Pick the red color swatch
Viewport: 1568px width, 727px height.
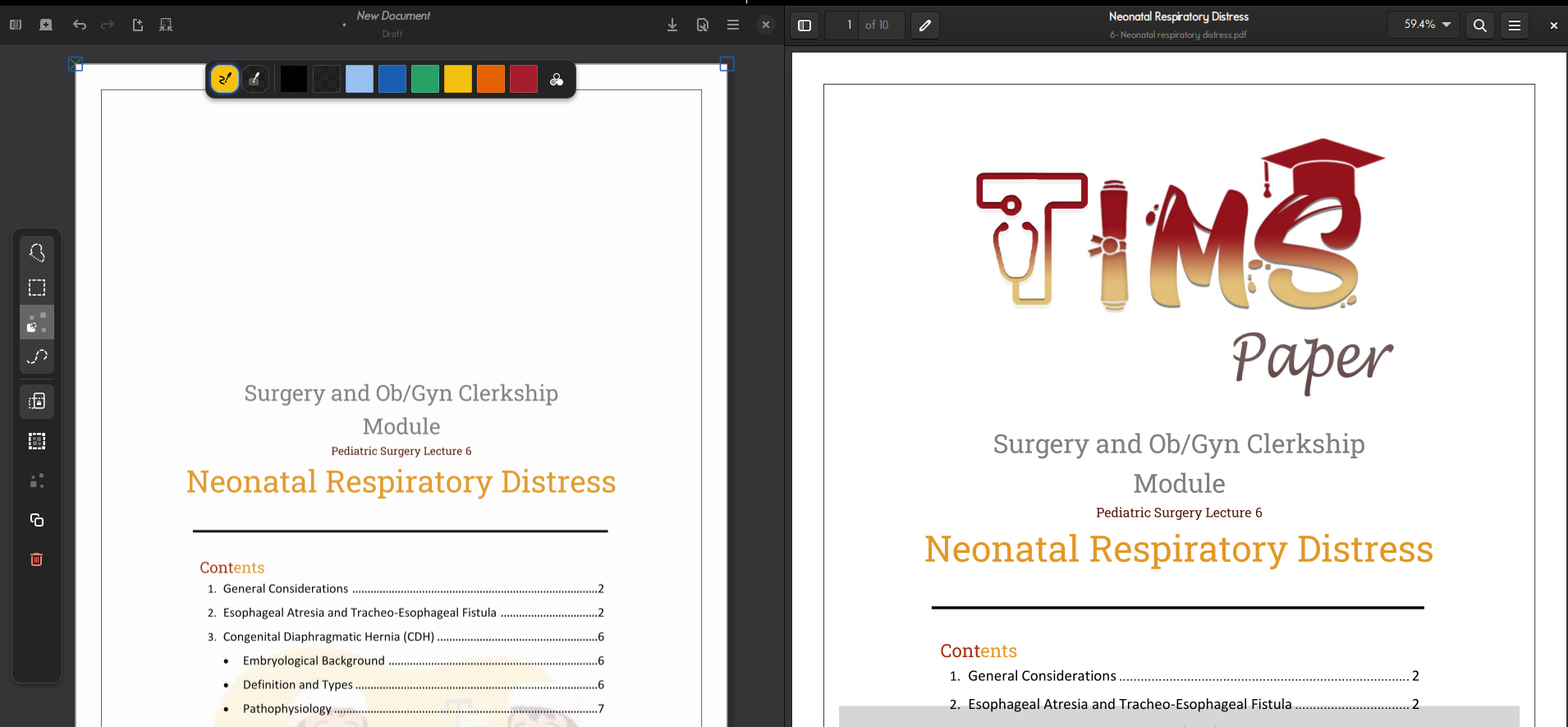click(524, 79)
